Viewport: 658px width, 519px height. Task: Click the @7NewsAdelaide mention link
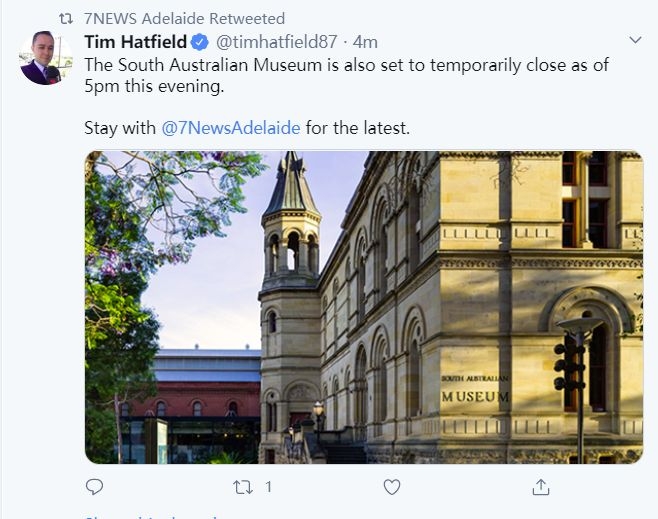click(231, 128)
